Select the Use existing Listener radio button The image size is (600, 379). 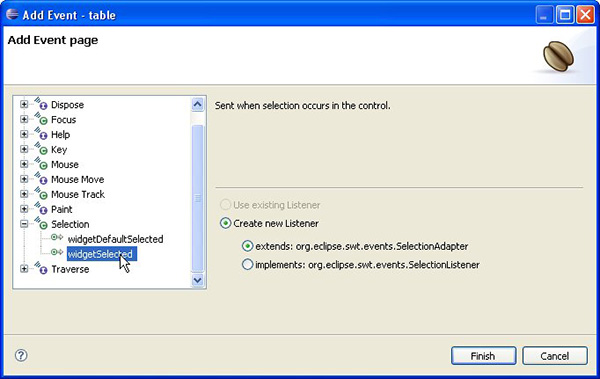(225, 204)
